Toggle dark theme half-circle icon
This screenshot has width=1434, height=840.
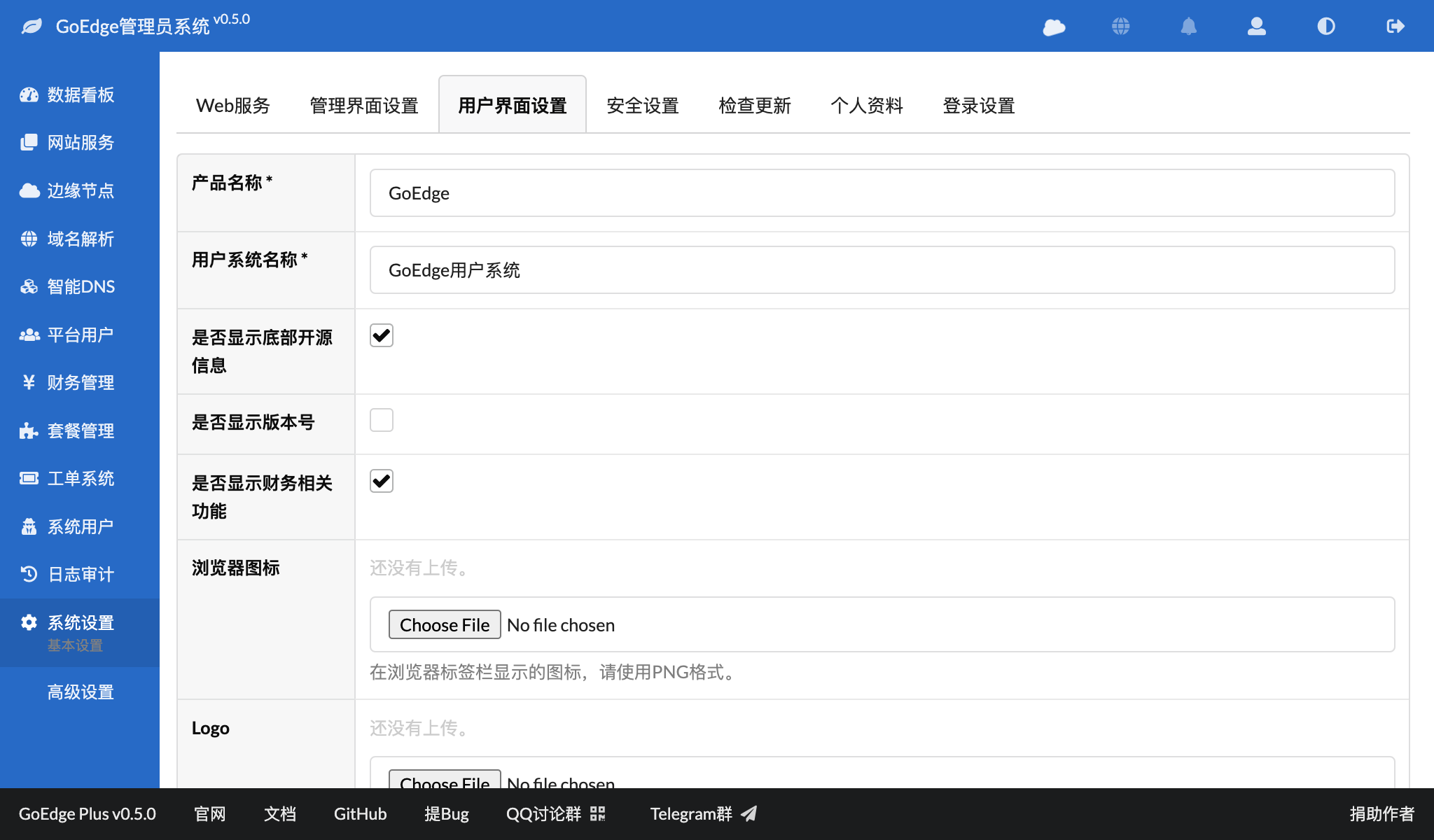click(1326, 27)
